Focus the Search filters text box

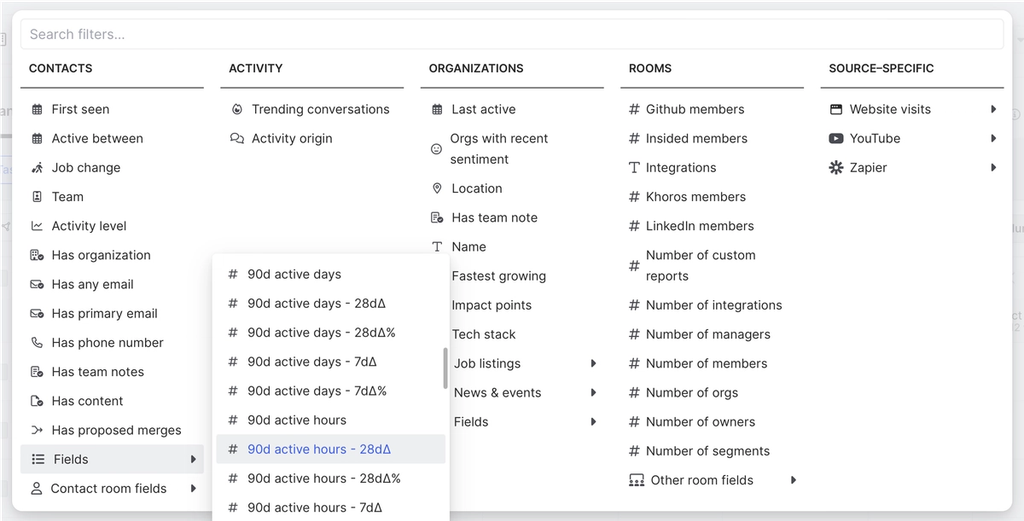click(511, 34)
